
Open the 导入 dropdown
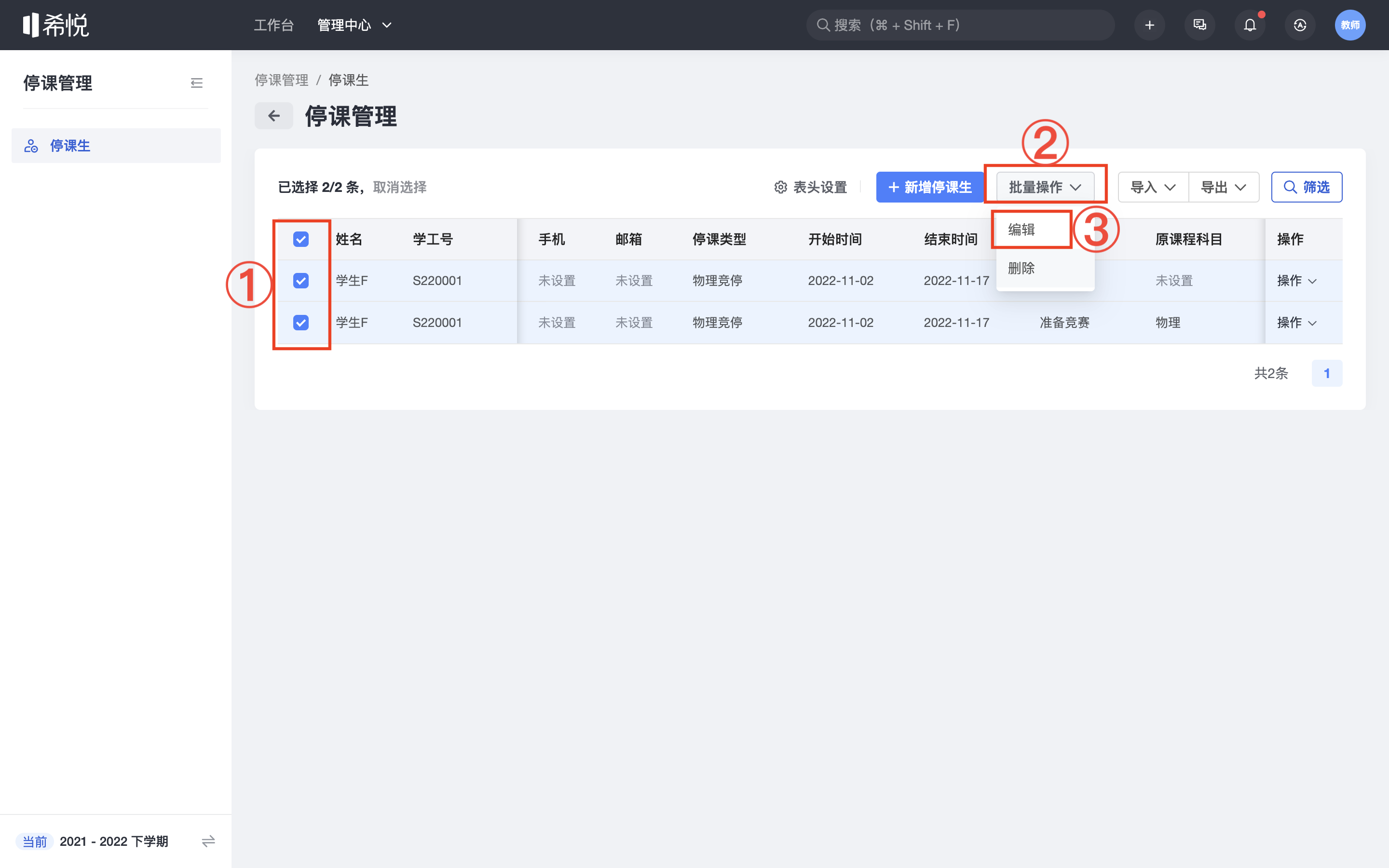1153,187
